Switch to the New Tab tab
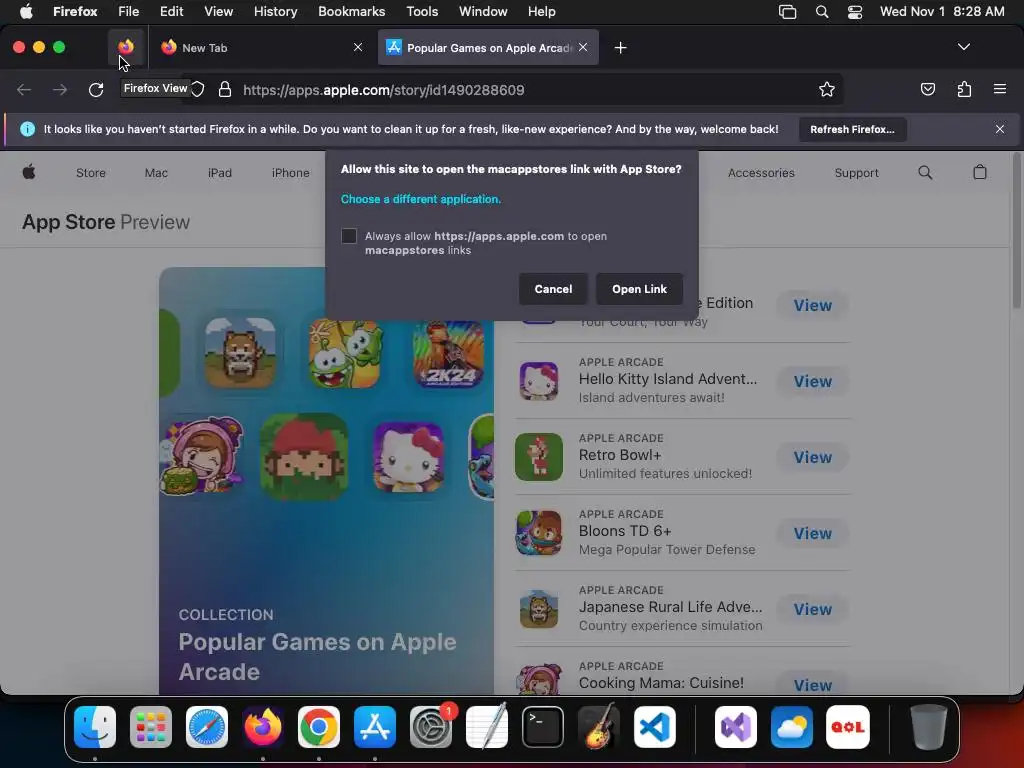 pyautogui.click(x=261, y=48)
